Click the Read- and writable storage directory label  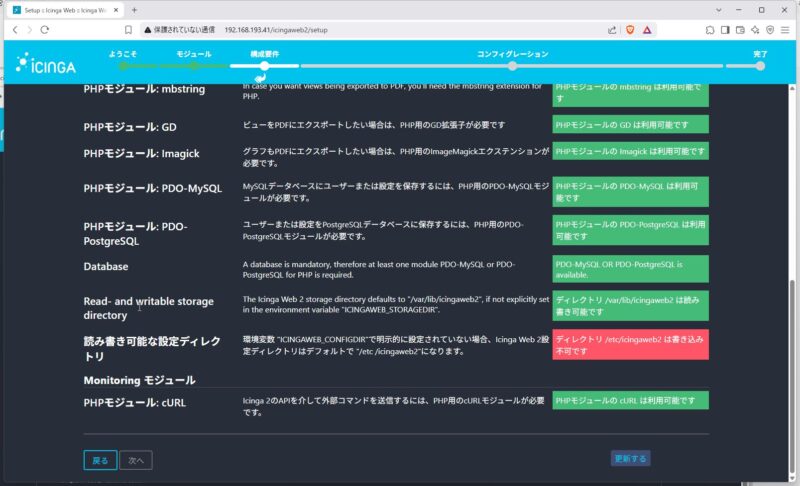tap(148, 308)
